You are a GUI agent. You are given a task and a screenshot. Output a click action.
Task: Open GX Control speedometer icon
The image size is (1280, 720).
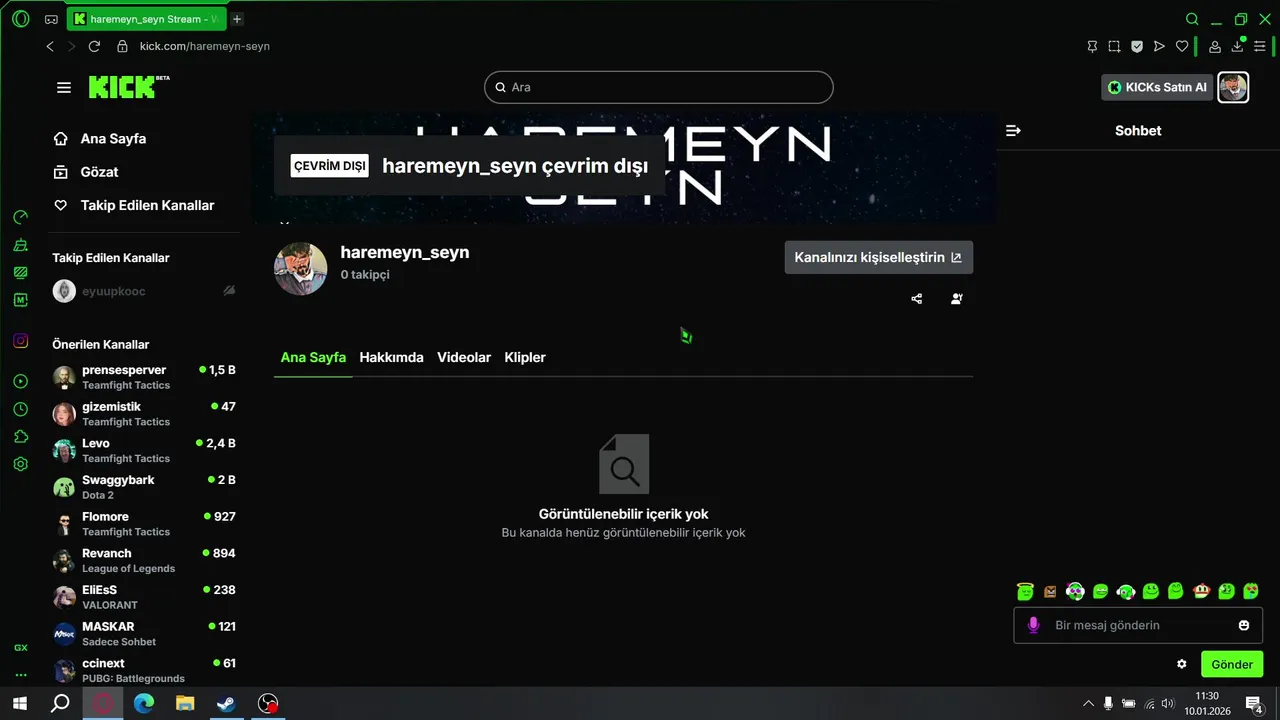pyautogui.click(x=20, y=217)
